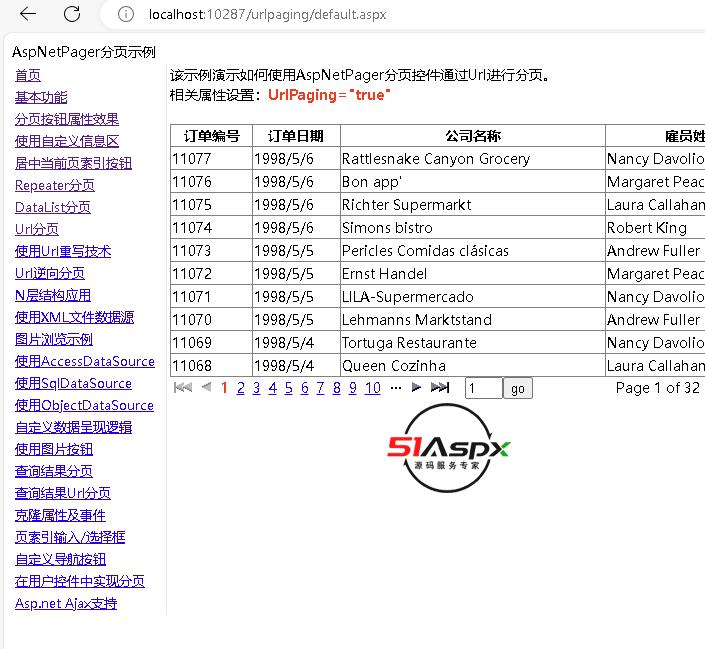This screenshot has width=705, height=649.
Task: Open the 使用图片按钮 link
Action: pyautogui.click(x=54, y=450)
